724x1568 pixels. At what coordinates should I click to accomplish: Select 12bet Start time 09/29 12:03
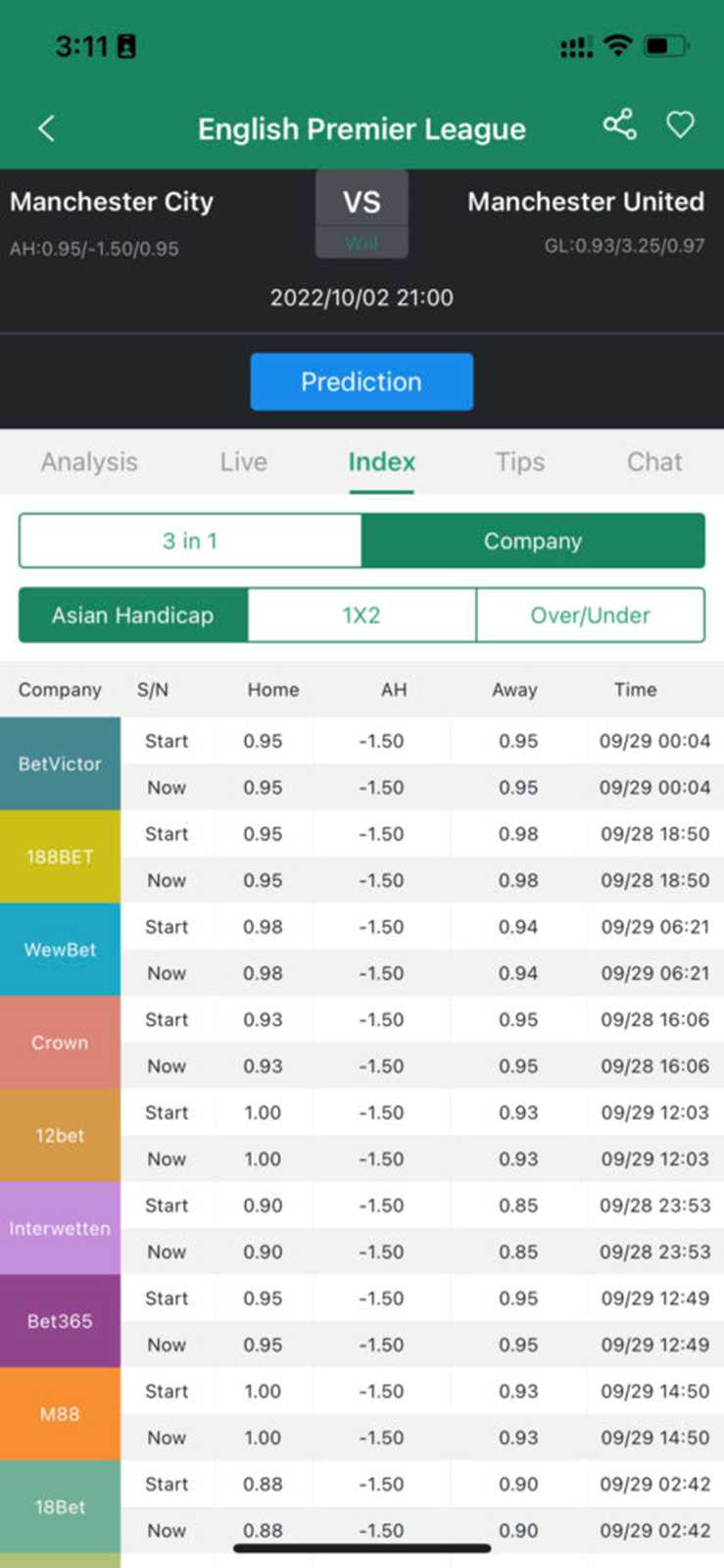point(654,1112)
